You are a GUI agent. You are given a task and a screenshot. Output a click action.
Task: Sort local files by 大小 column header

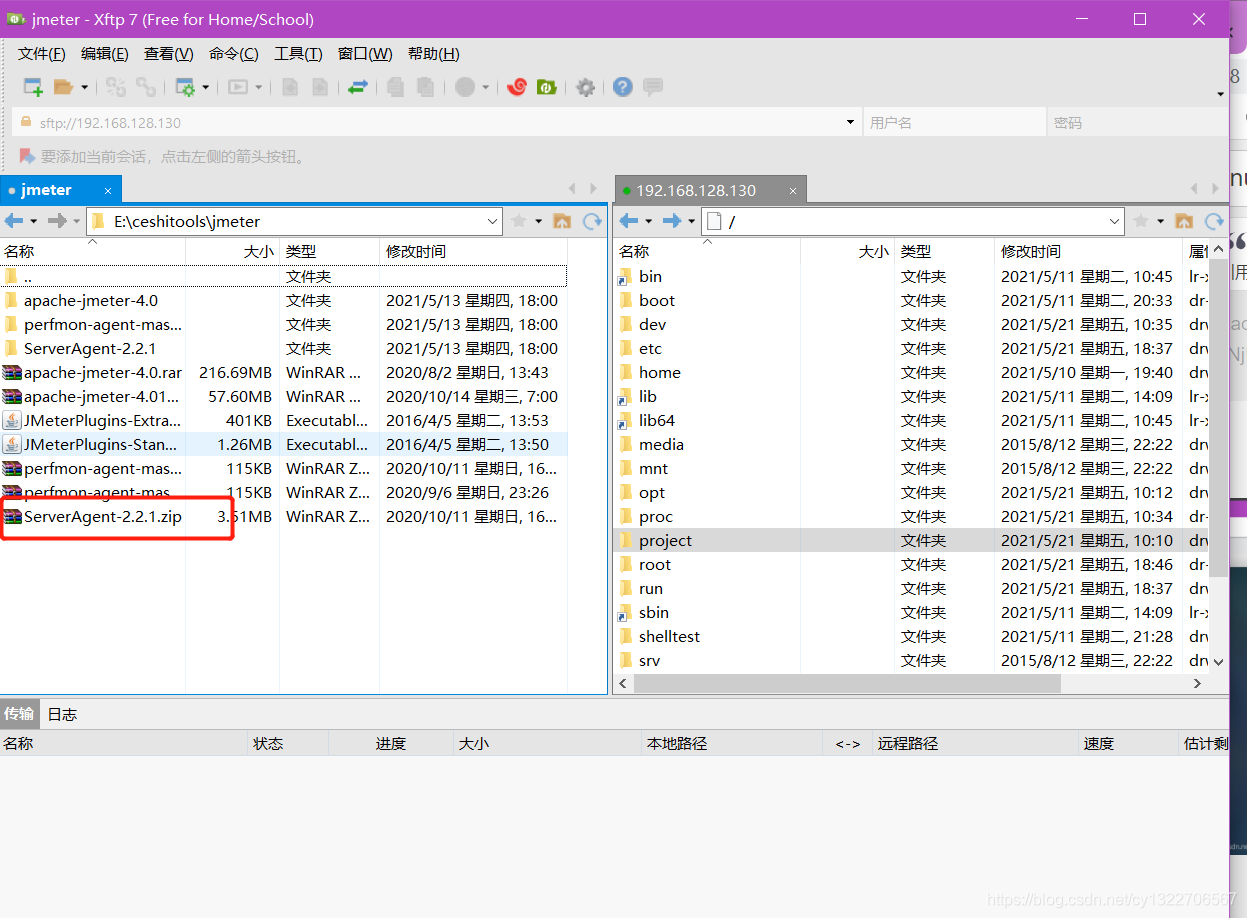(x=232, y=251)
